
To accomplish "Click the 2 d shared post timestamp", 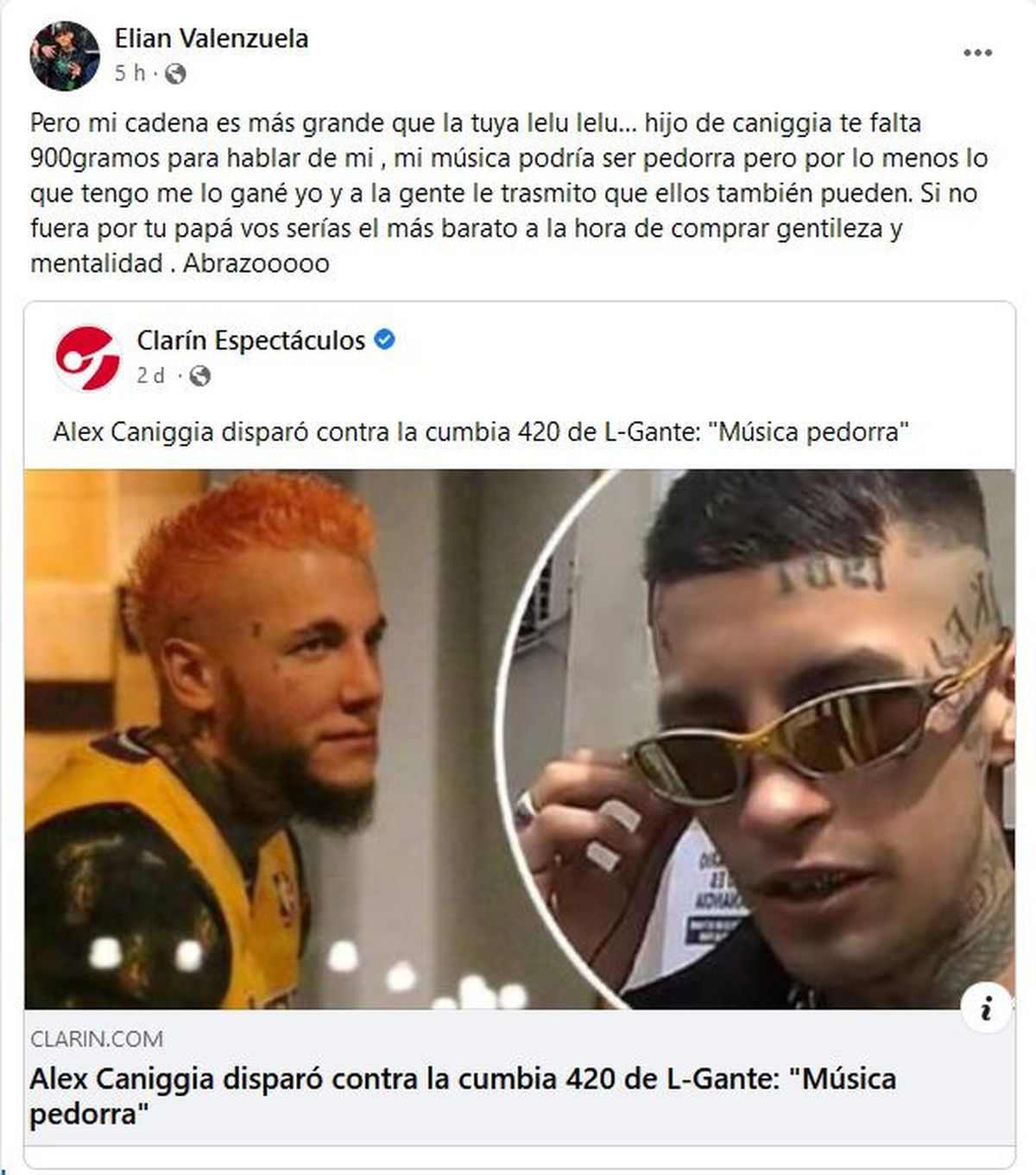I will click(150, 376).
